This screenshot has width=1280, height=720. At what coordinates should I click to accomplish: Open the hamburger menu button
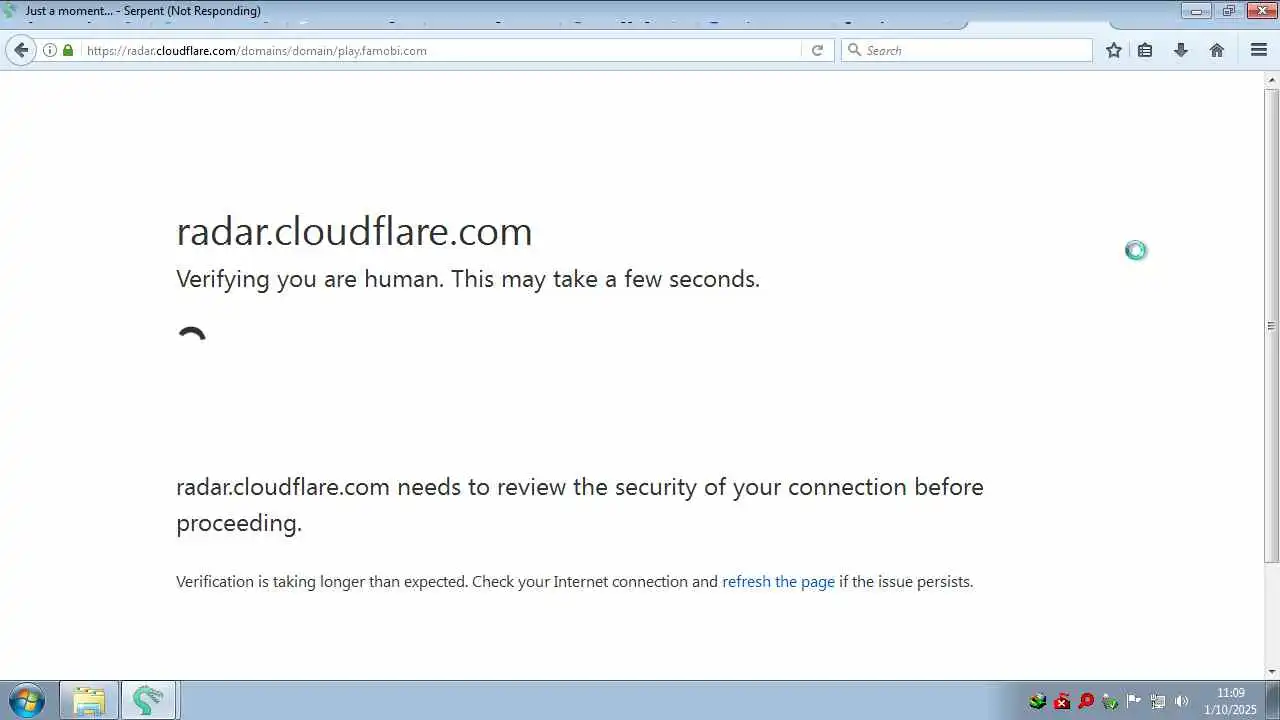pos(1259,50)
